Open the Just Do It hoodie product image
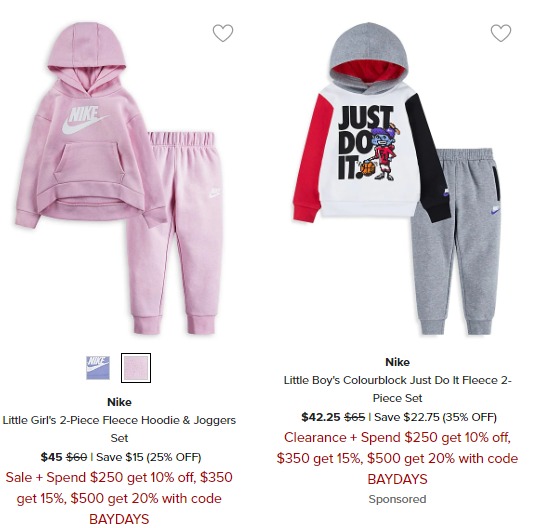This screenshot has height=528, width=547. (x=397, y=179)
